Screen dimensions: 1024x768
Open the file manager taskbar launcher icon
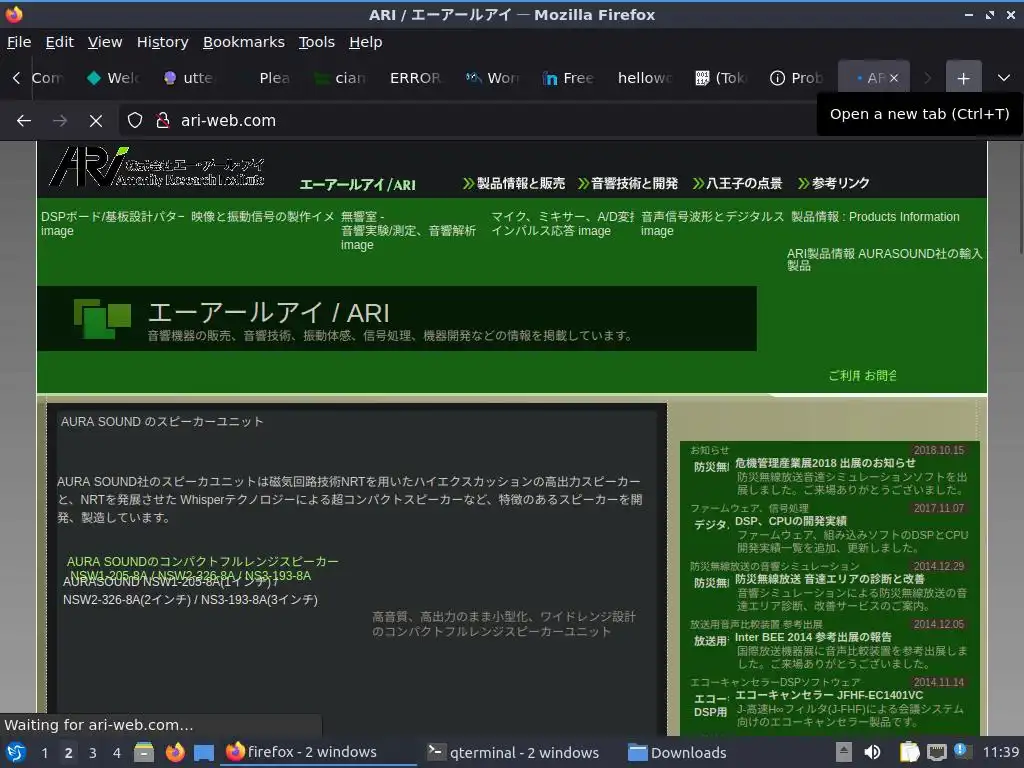[x=144, y=752]
